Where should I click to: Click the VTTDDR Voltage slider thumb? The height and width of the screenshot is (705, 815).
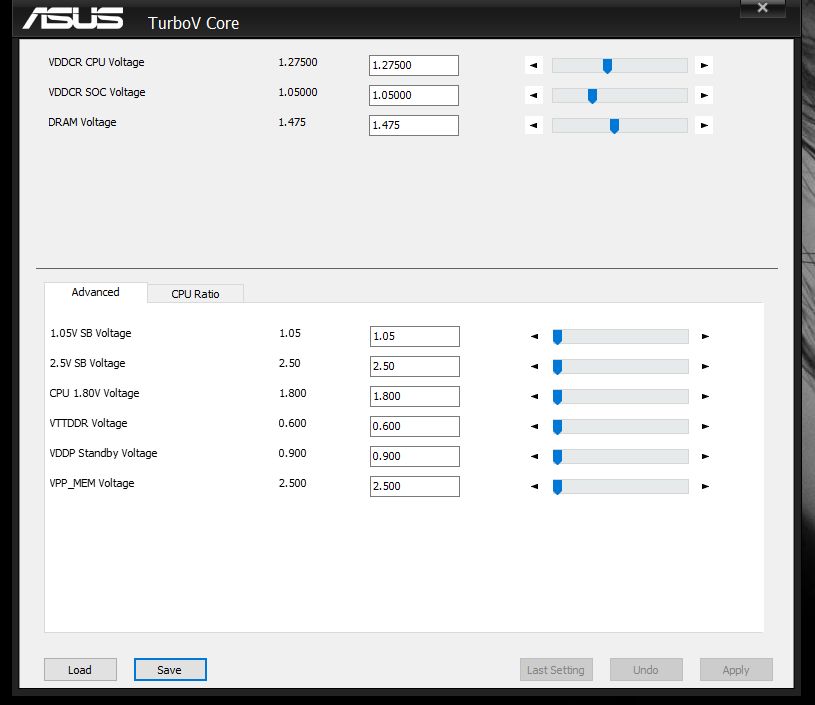(557, 427)
